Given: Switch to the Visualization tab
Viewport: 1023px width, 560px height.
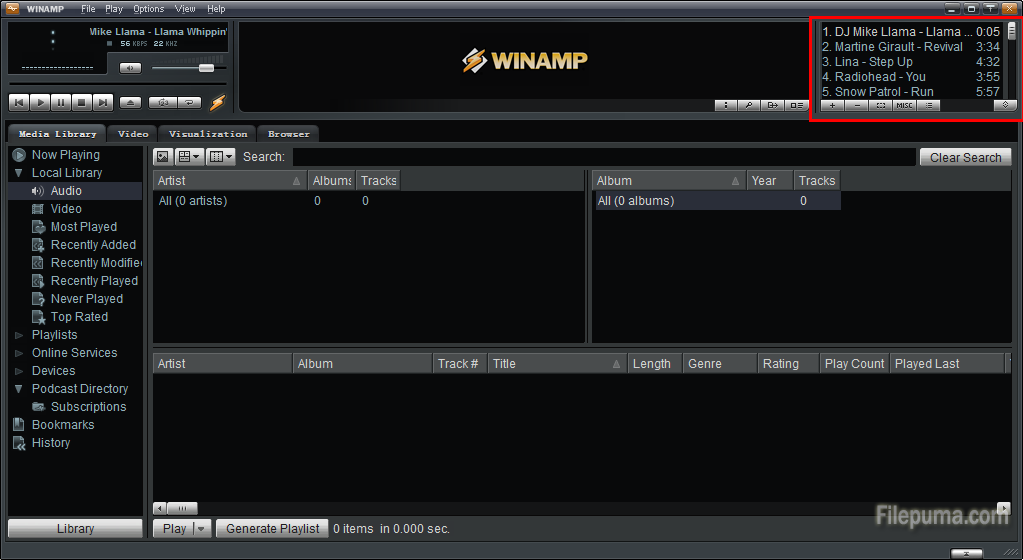Looking at the screenshot, I should pos(207,134).
